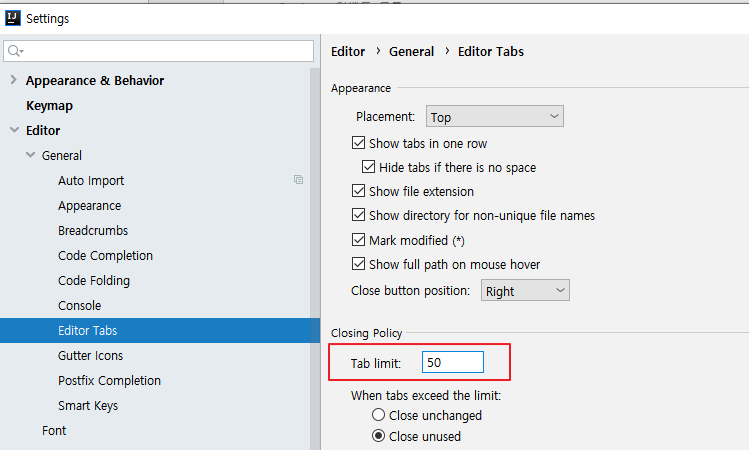Click the IntelliJ IDEA logo icon in title bar
The image size is (749, 450).
[12, 18]
